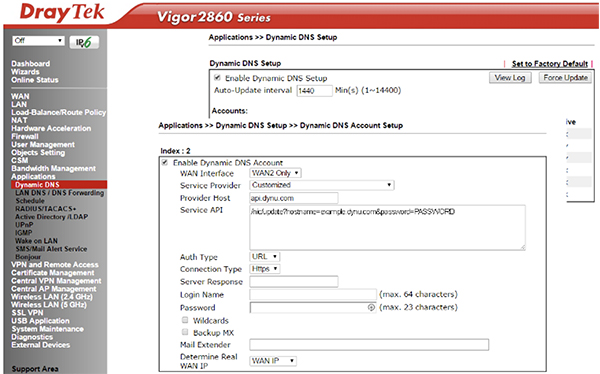
Task: Click Set to Factory Default link
Action: click(x=549, y=64)
